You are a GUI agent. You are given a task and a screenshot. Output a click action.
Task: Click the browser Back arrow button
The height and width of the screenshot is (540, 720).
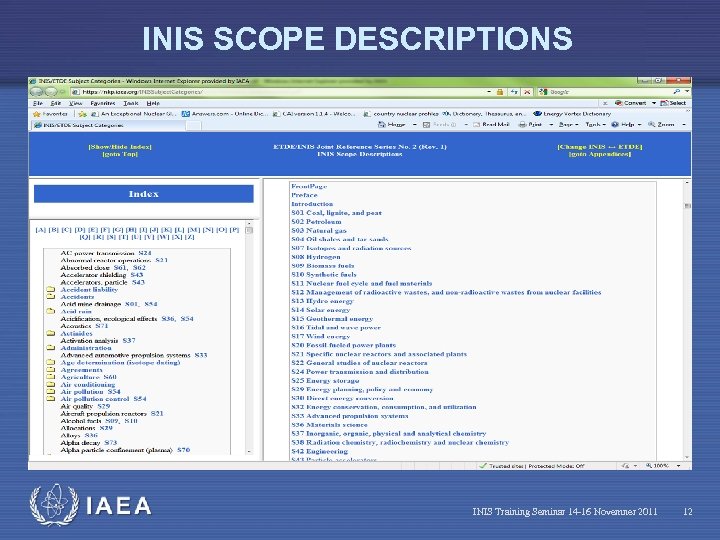[37, 92]
